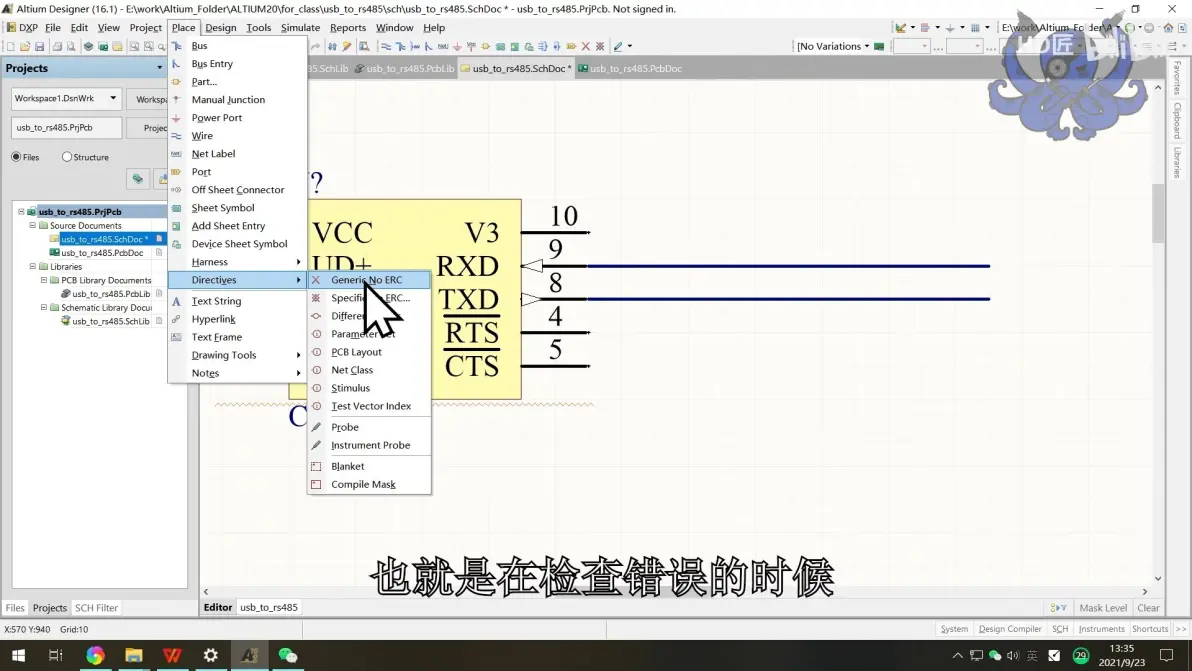The height and width of the screenshot is (671, 1192).
Task: Click the Clear button in status area
Action: 1148,608
